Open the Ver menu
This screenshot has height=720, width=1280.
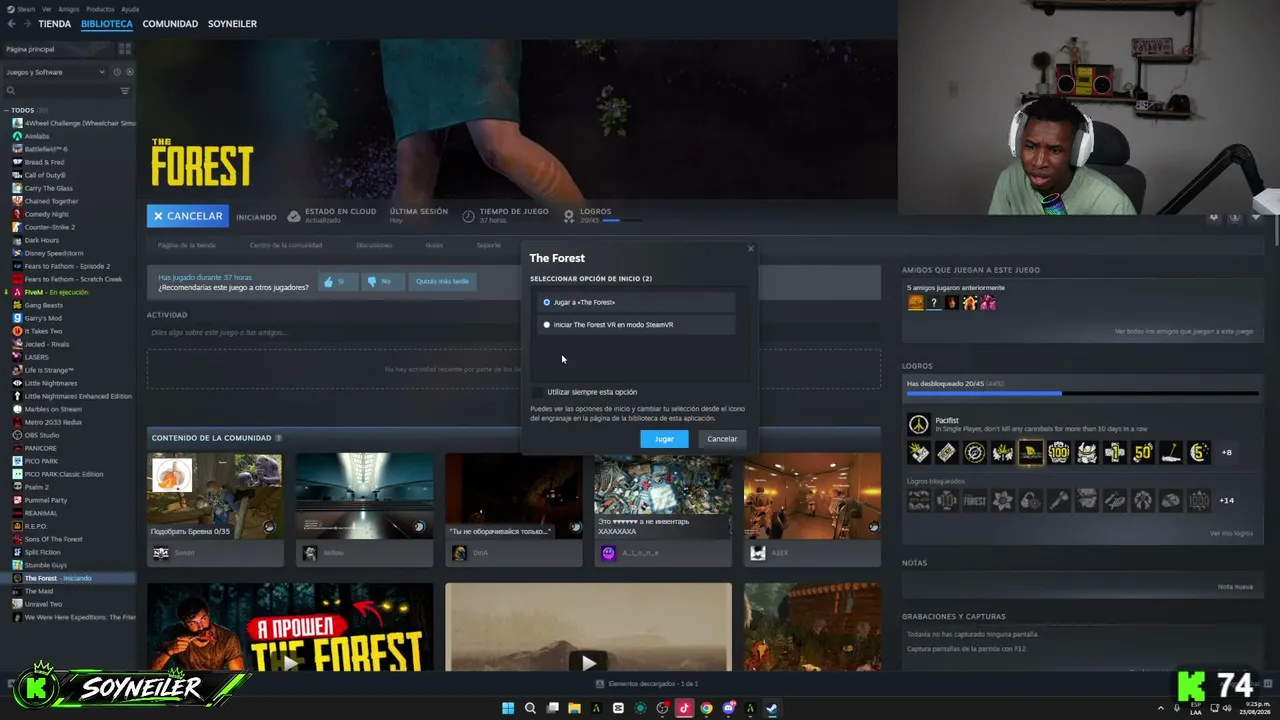(x=46, y=9)
